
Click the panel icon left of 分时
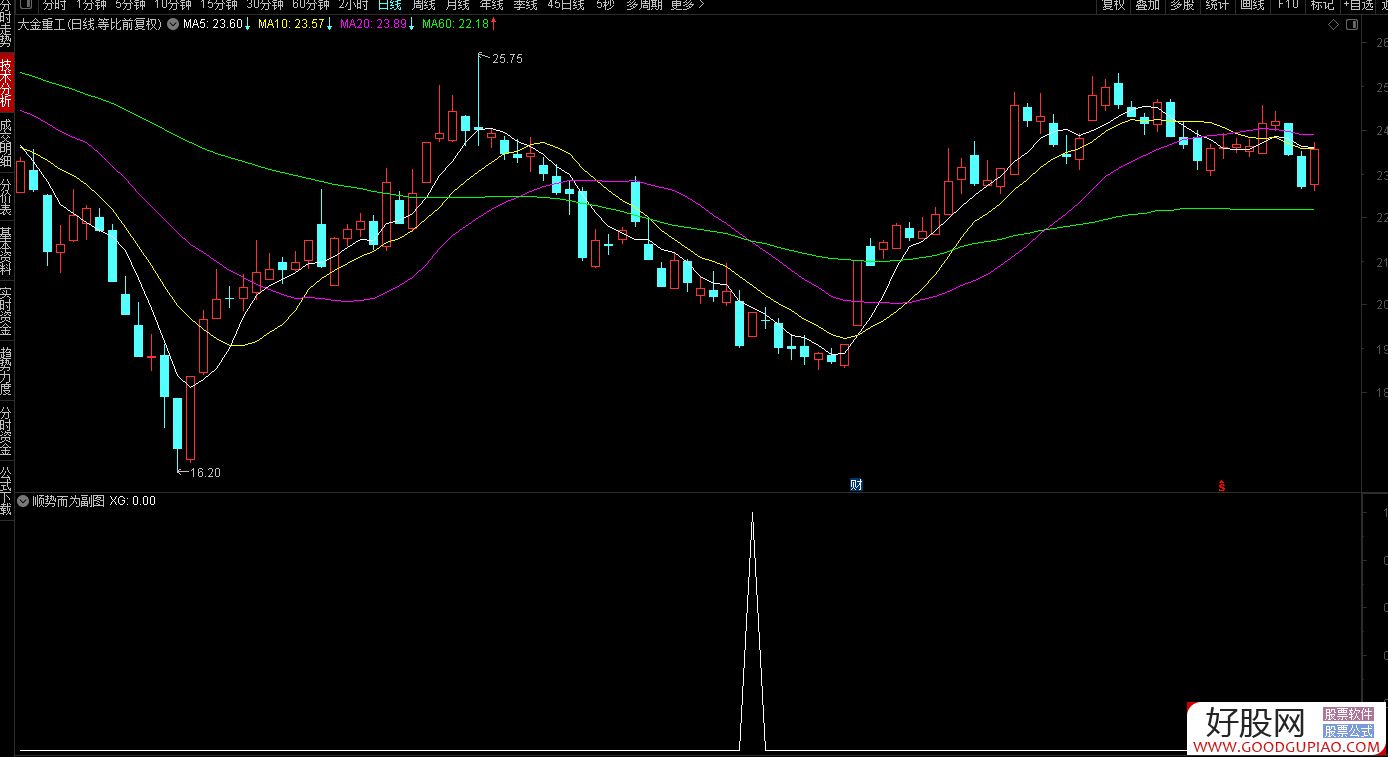click(x=26, y=4)
